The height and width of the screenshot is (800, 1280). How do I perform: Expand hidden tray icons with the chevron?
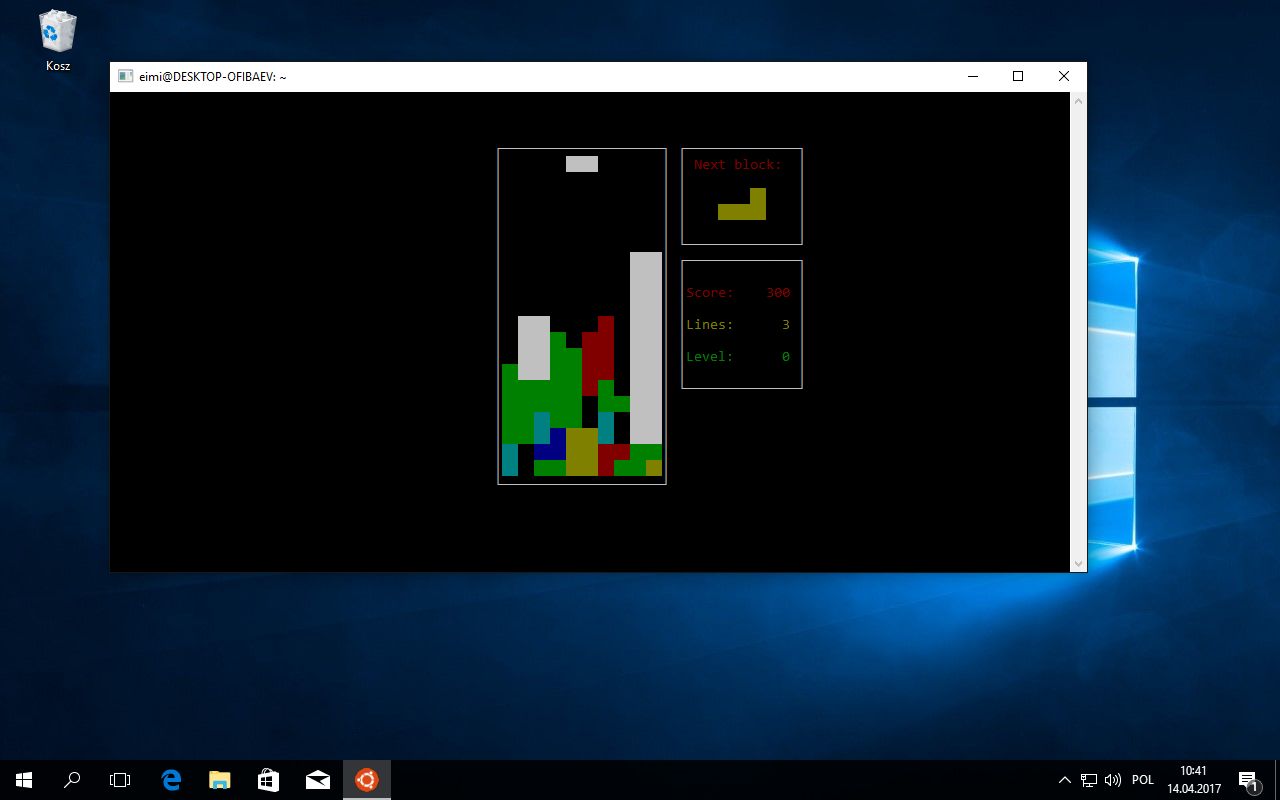click(x=1065, y=780)
